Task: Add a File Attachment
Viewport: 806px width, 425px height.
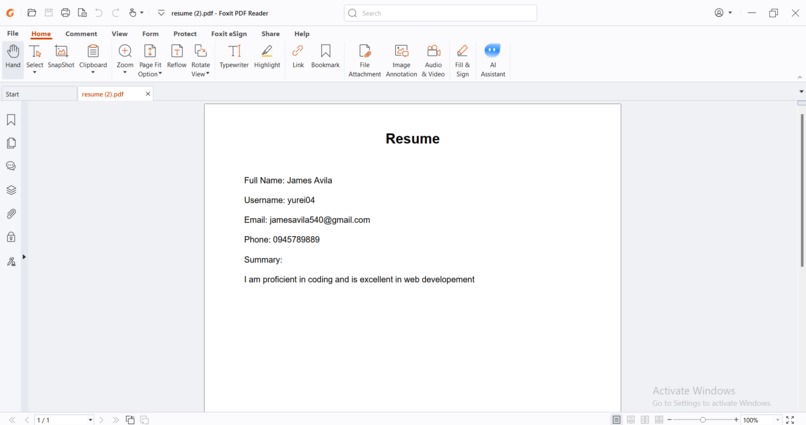Action: (364, 60)
